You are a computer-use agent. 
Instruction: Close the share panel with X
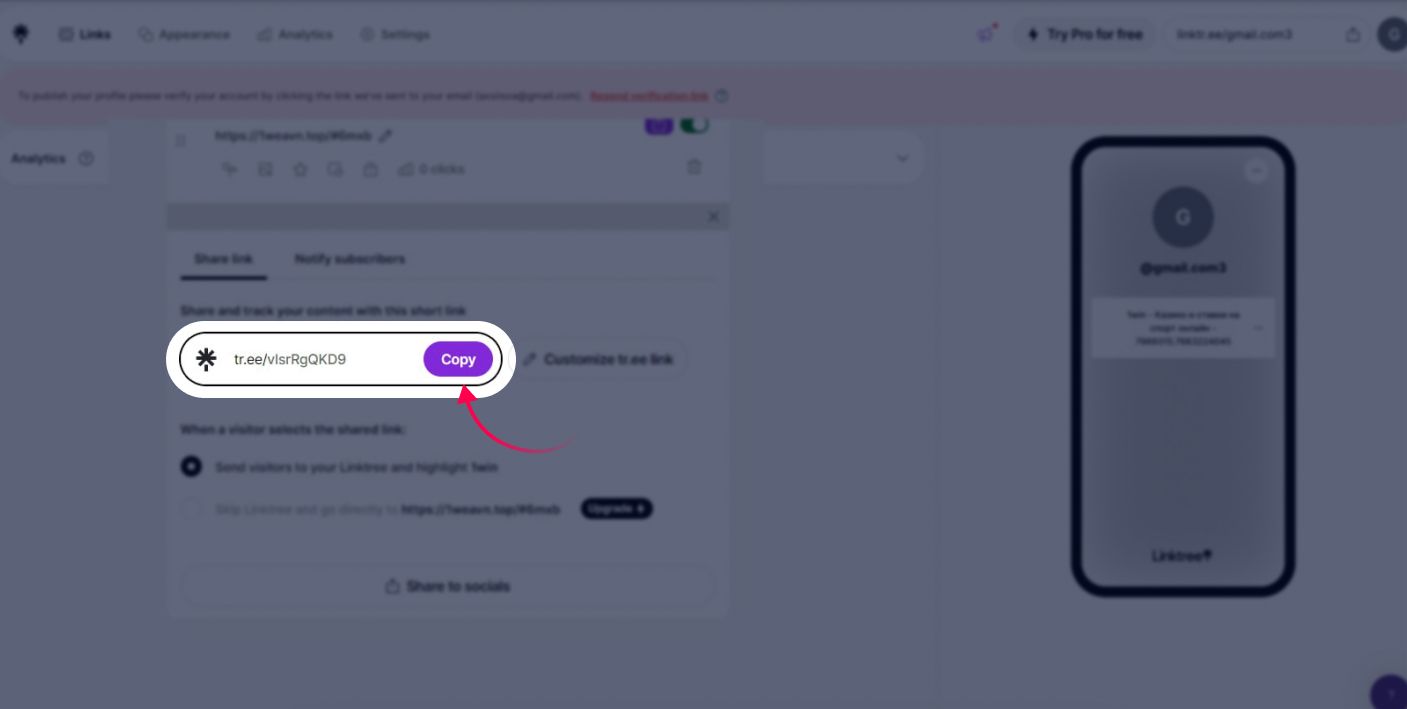coord(713,217)
